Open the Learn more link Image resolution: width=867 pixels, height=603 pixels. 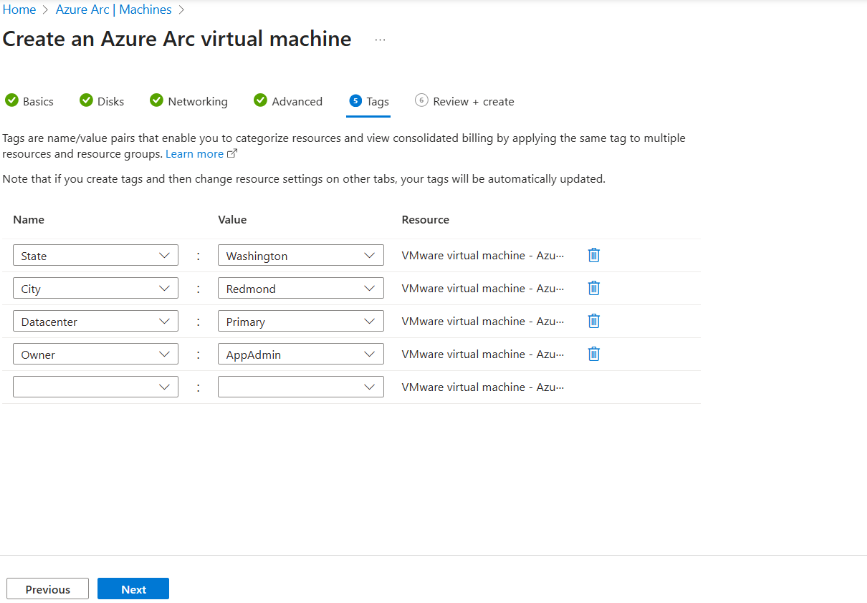[195, 154]
